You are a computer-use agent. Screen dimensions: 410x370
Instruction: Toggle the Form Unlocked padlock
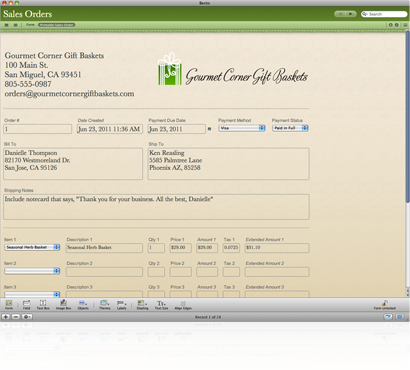[385, 304]
